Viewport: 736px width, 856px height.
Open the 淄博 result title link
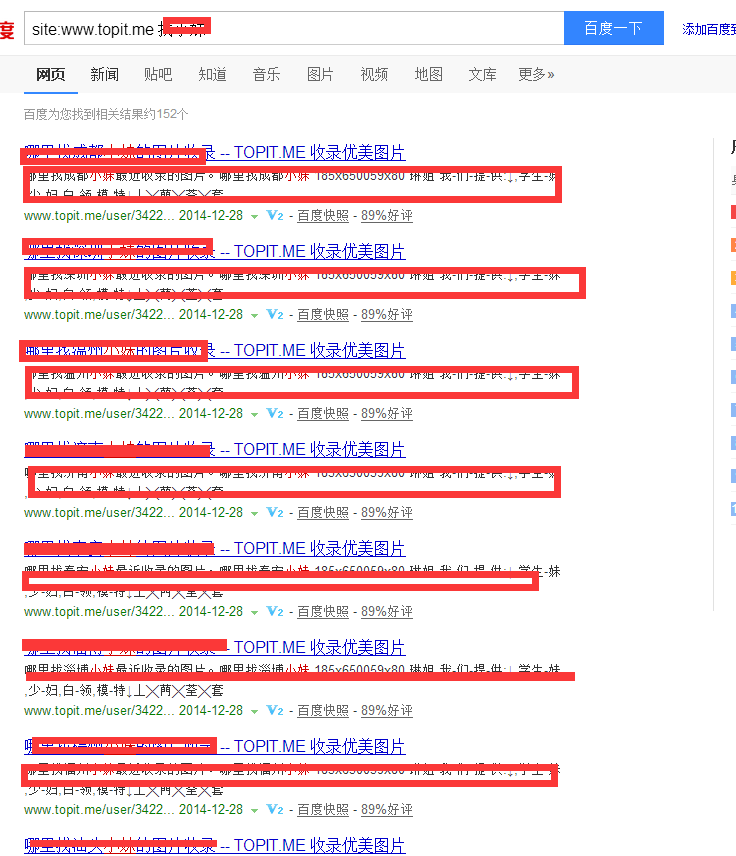pos(215,647)
